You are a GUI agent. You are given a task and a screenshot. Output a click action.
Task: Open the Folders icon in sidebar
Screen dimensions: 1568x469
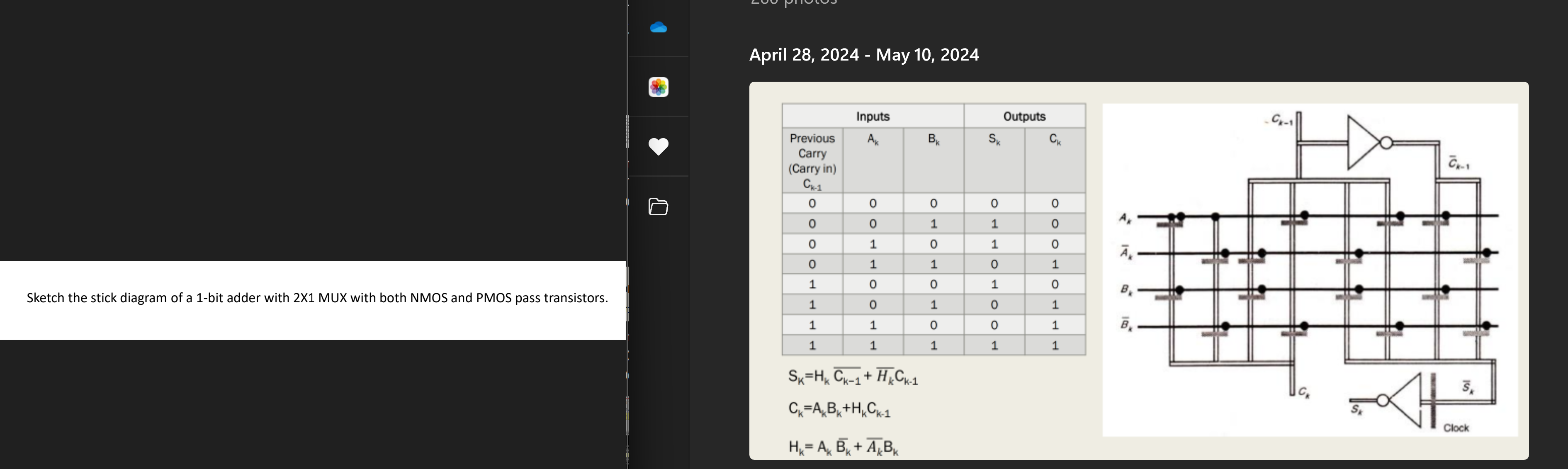point(658,207)
